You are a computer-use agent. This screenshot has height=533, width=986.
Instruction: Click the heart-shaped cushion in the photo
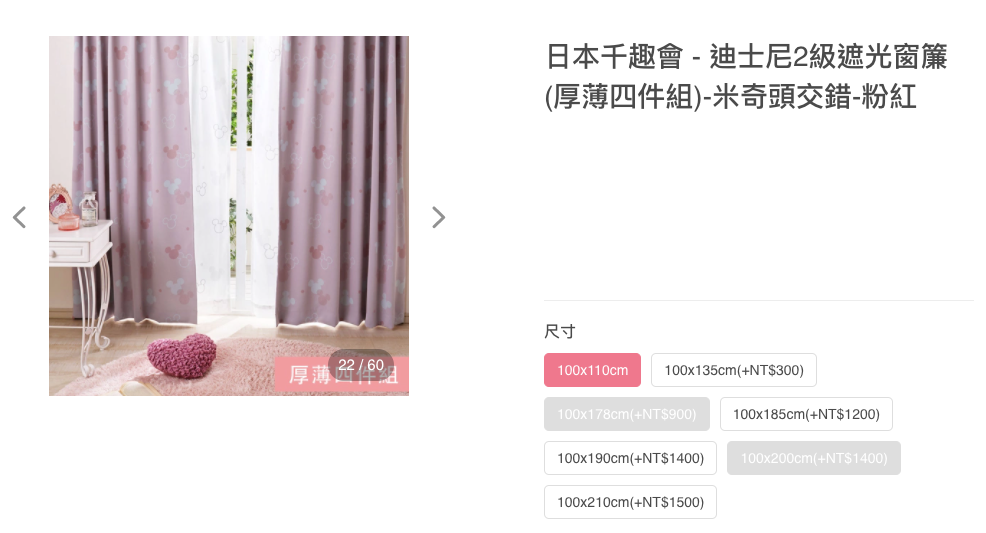pyautogui.click(x=182, y=355)
